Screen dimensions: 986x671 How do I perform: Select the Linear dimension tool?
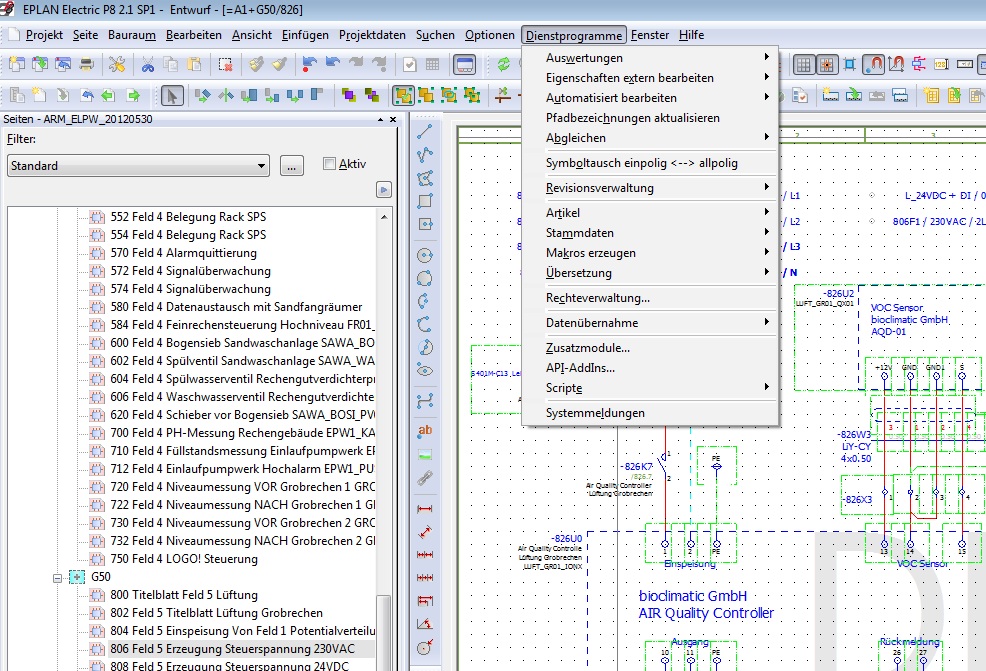coord(425,508)
